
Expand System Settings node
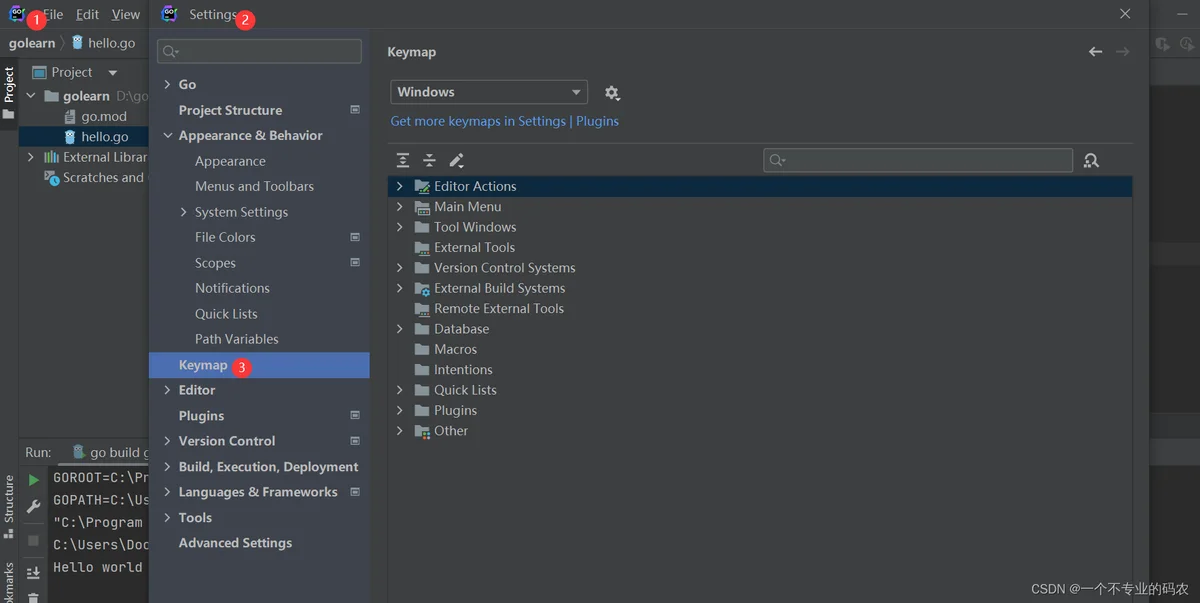184,212
